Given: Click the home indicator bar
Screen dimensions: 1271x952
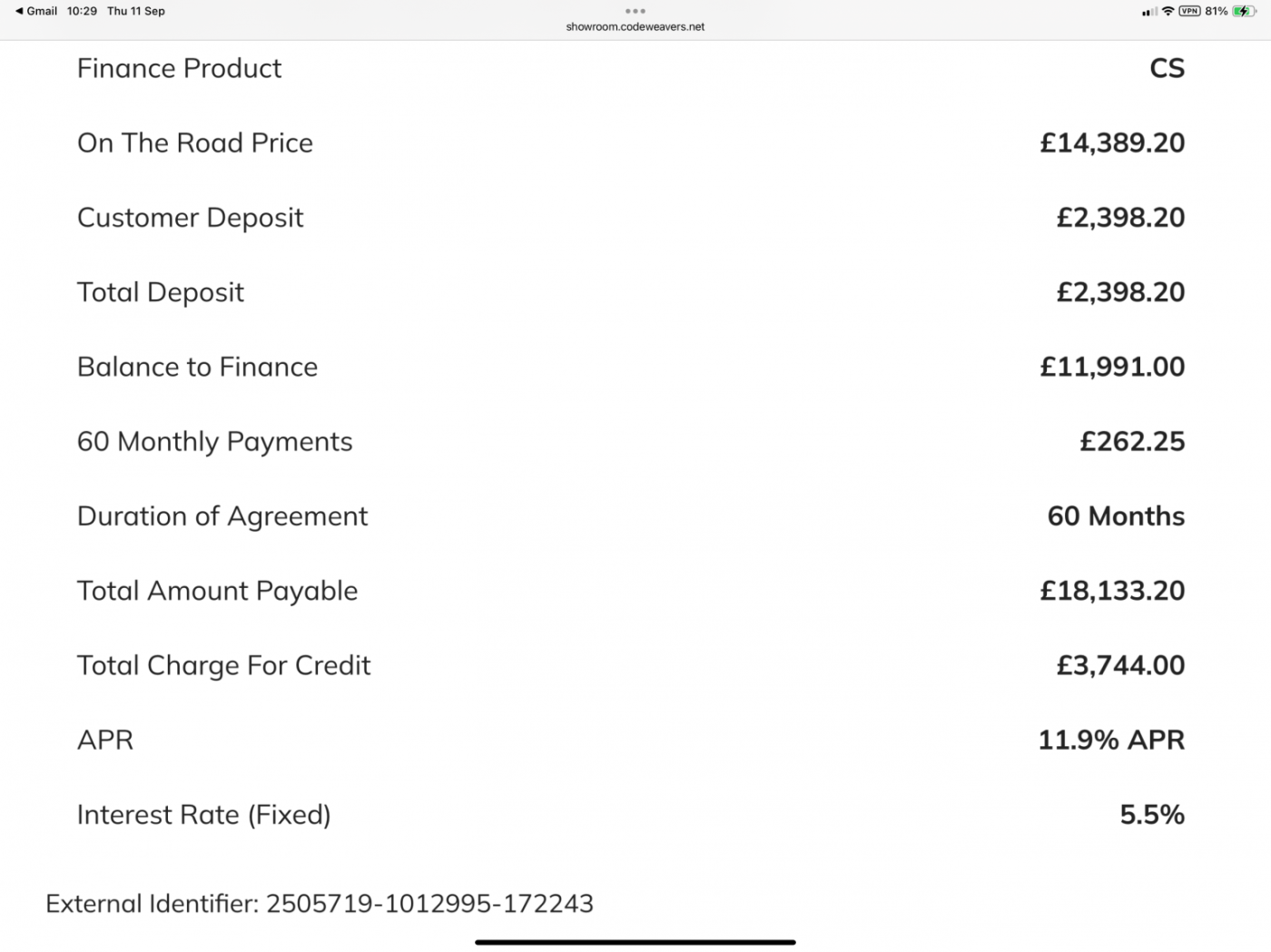Looking at the screenshot, I should click(x=635, y=942).
